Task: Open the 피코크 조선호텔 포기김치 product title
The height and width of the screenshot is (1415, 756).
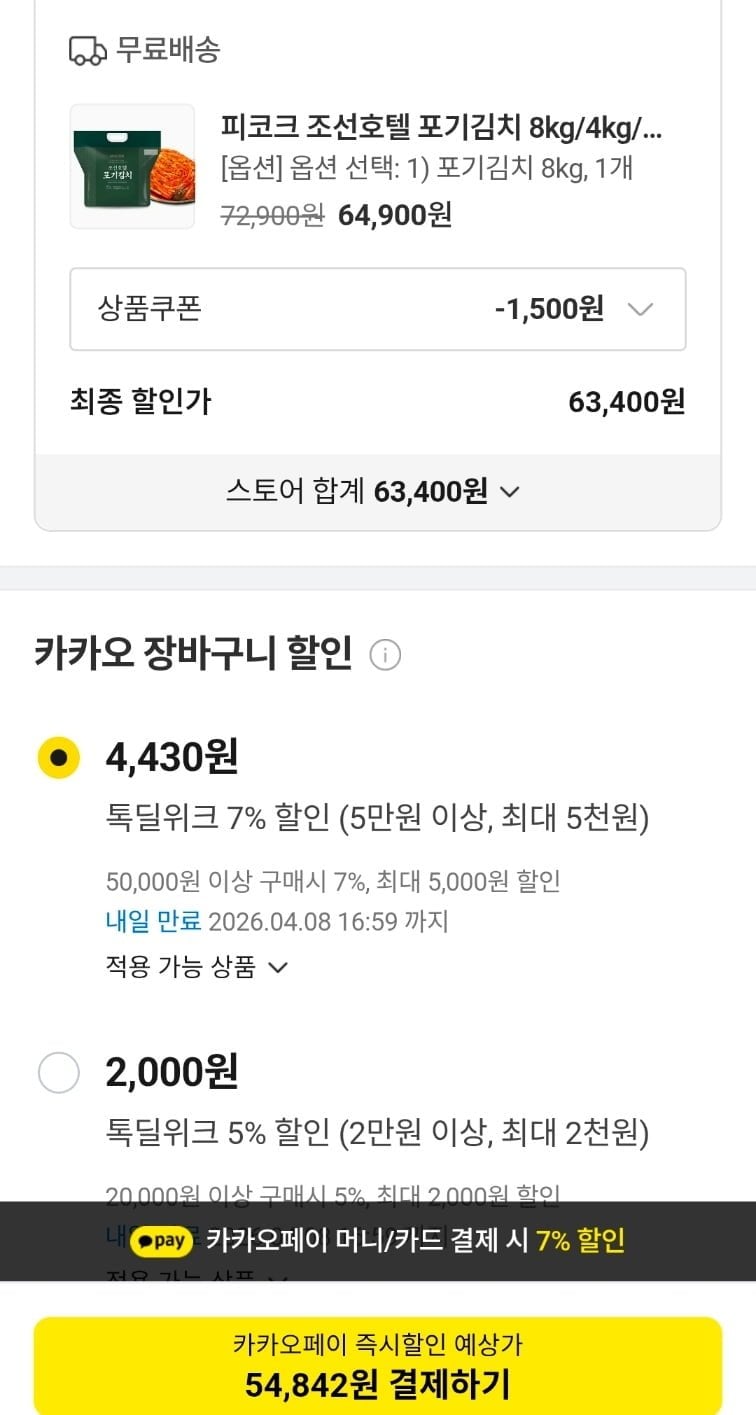Action: (441, 129)
